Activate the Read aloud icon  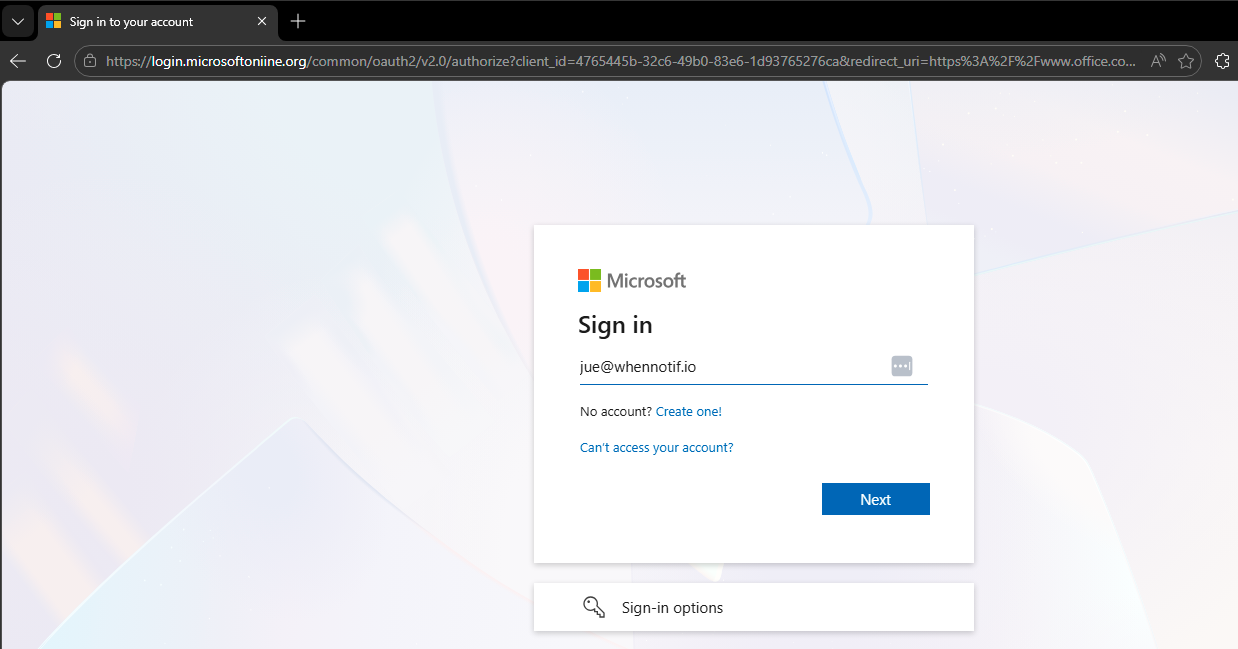(1158, 61)
